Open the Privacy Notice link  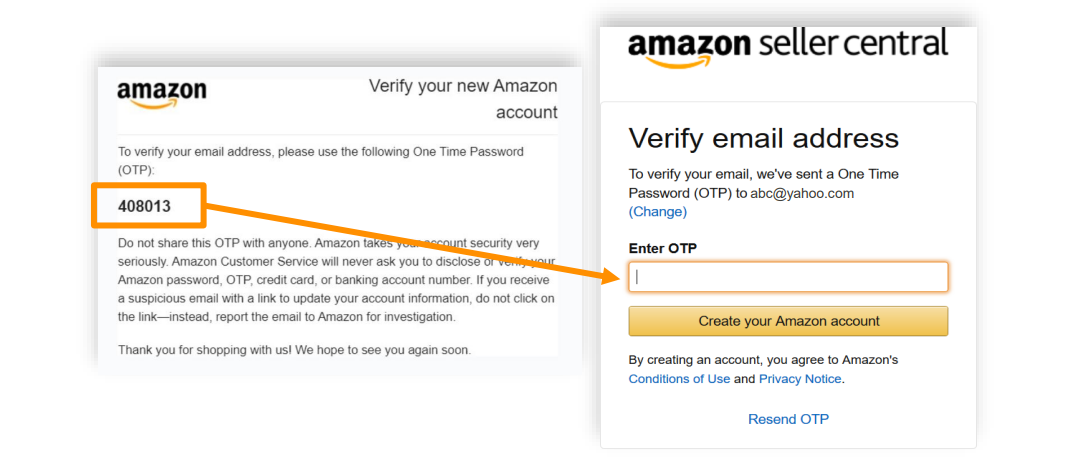[800, 379]
